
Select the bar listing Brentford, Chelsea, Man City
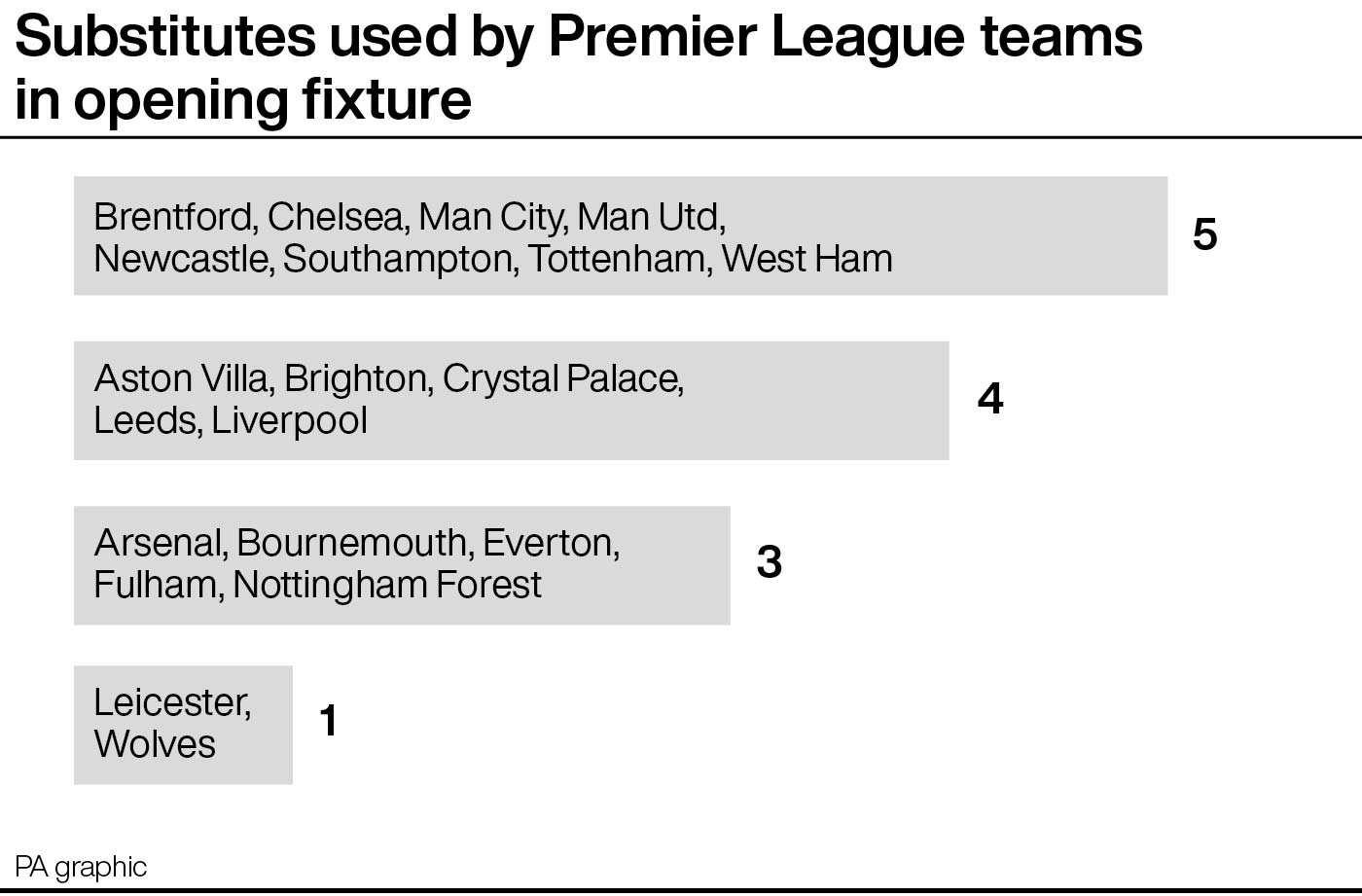[x=621, y=235]
